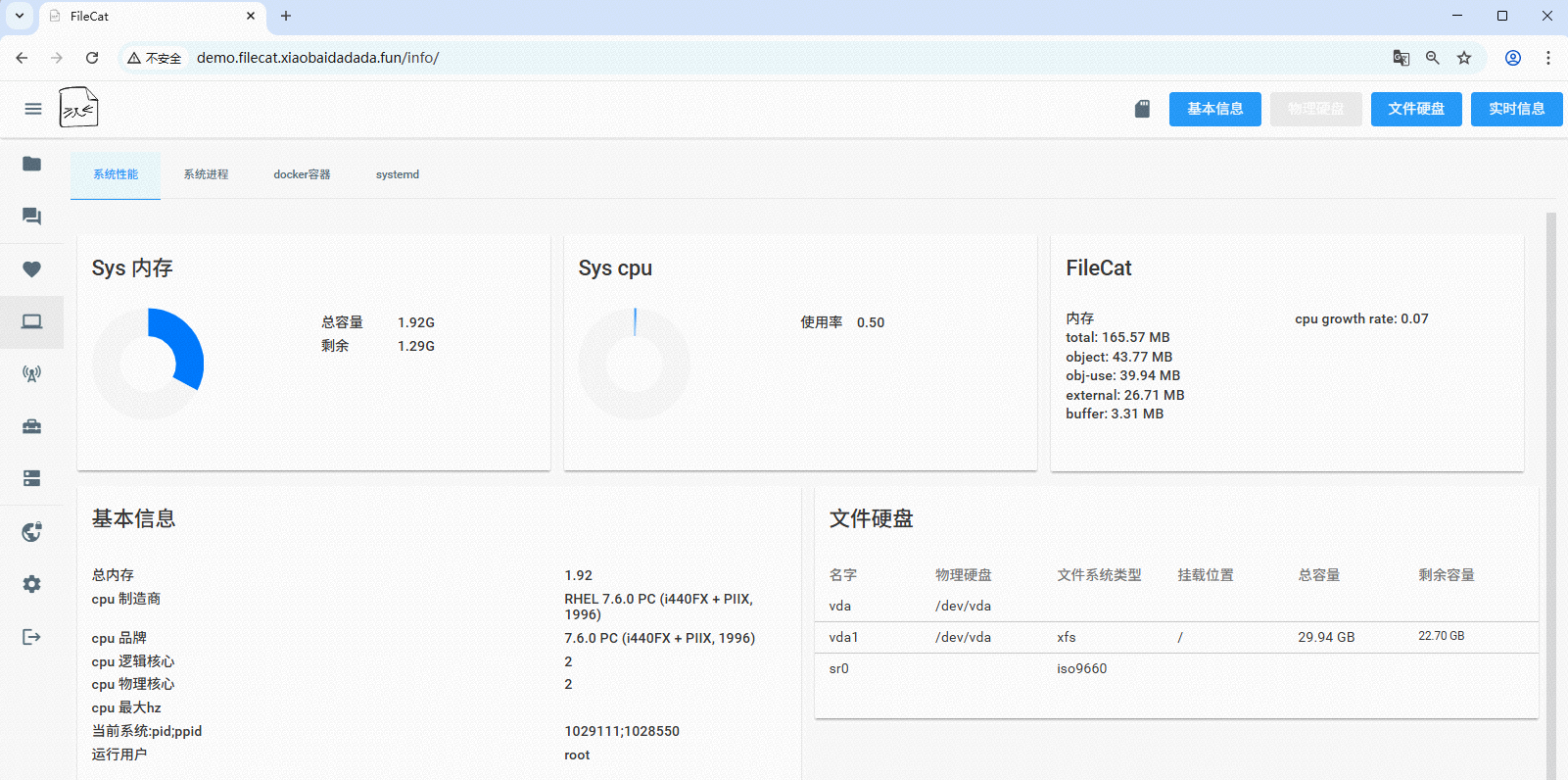Viewport: 1568px width, 780px height.
Task: Click the Sys cpu usage donut chart
Action: [635, 364]
